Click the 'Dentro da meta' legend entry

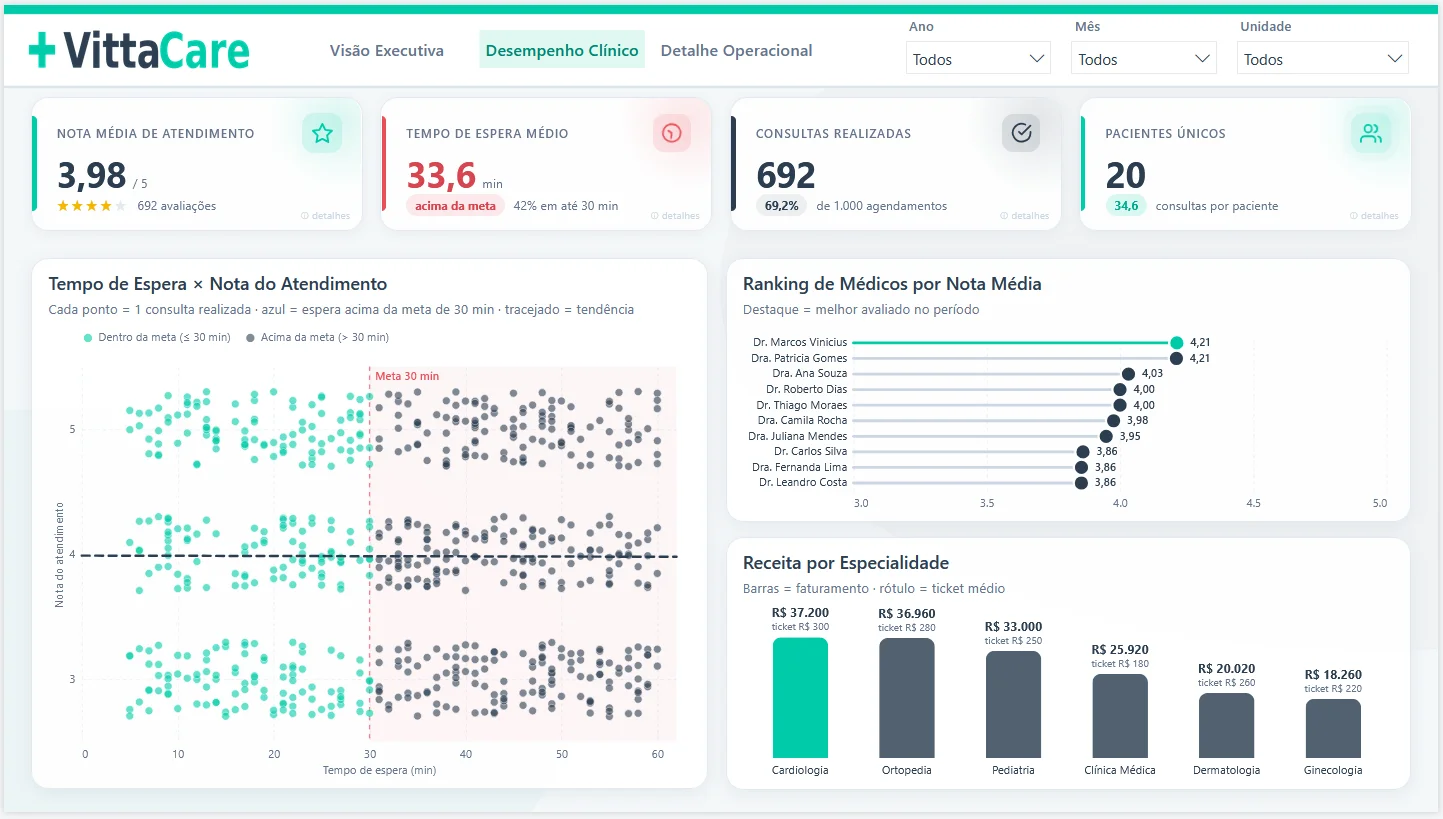click(158, 338)
